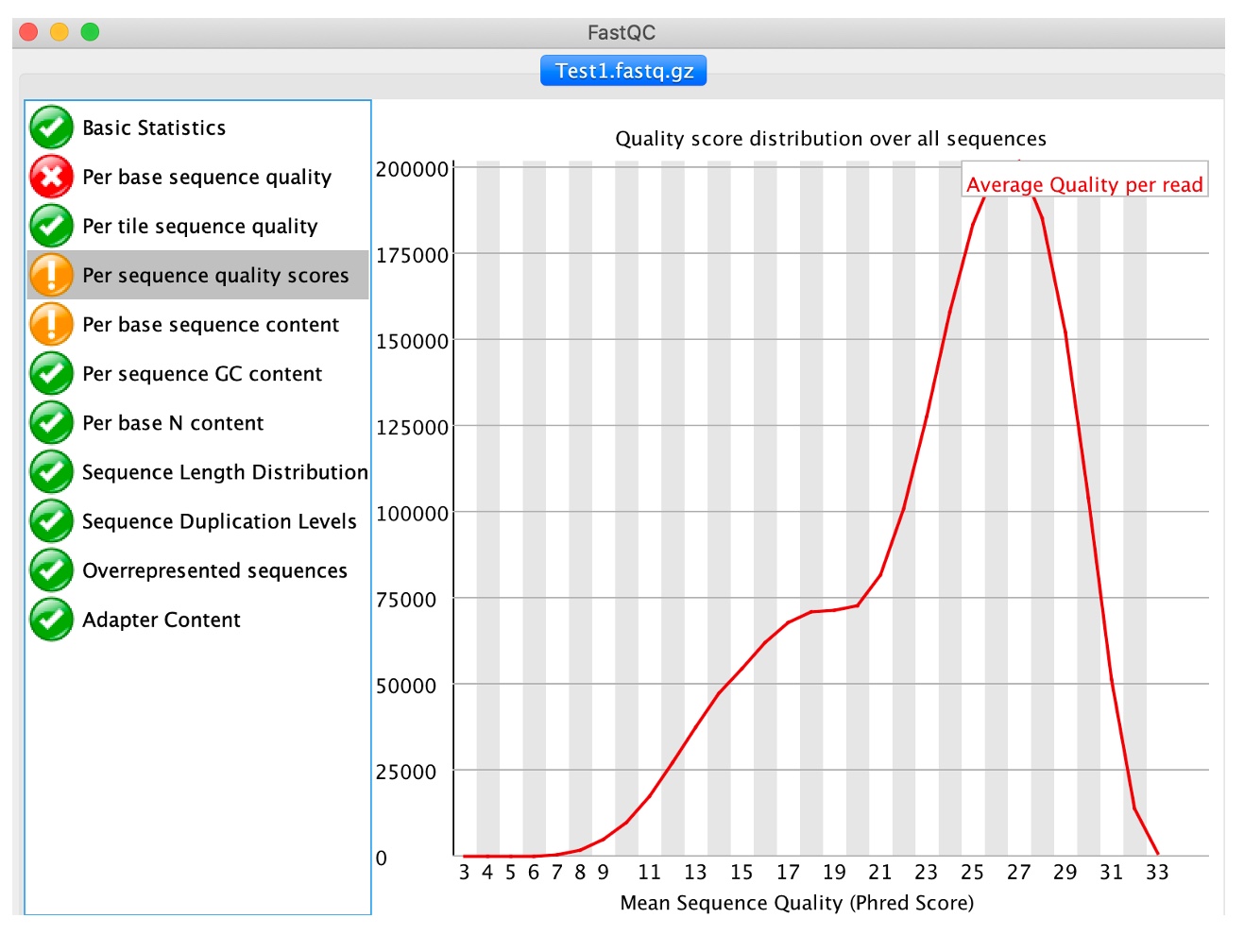Click the green check icon for Per tile sequence quality
This screenshot has height=952, width=1244.
pyautogui.click(x=51, y=226)
